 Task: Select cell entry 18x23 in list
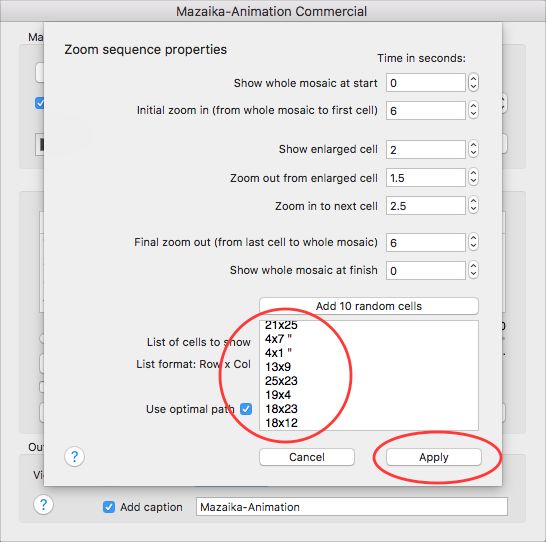pos(281,409)
